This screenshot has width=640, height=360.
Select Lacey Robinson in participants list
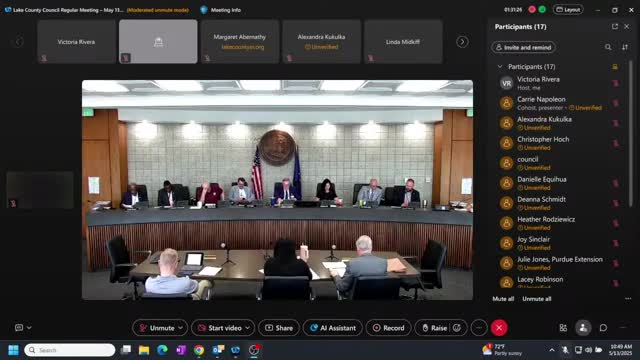click(559, 282)
